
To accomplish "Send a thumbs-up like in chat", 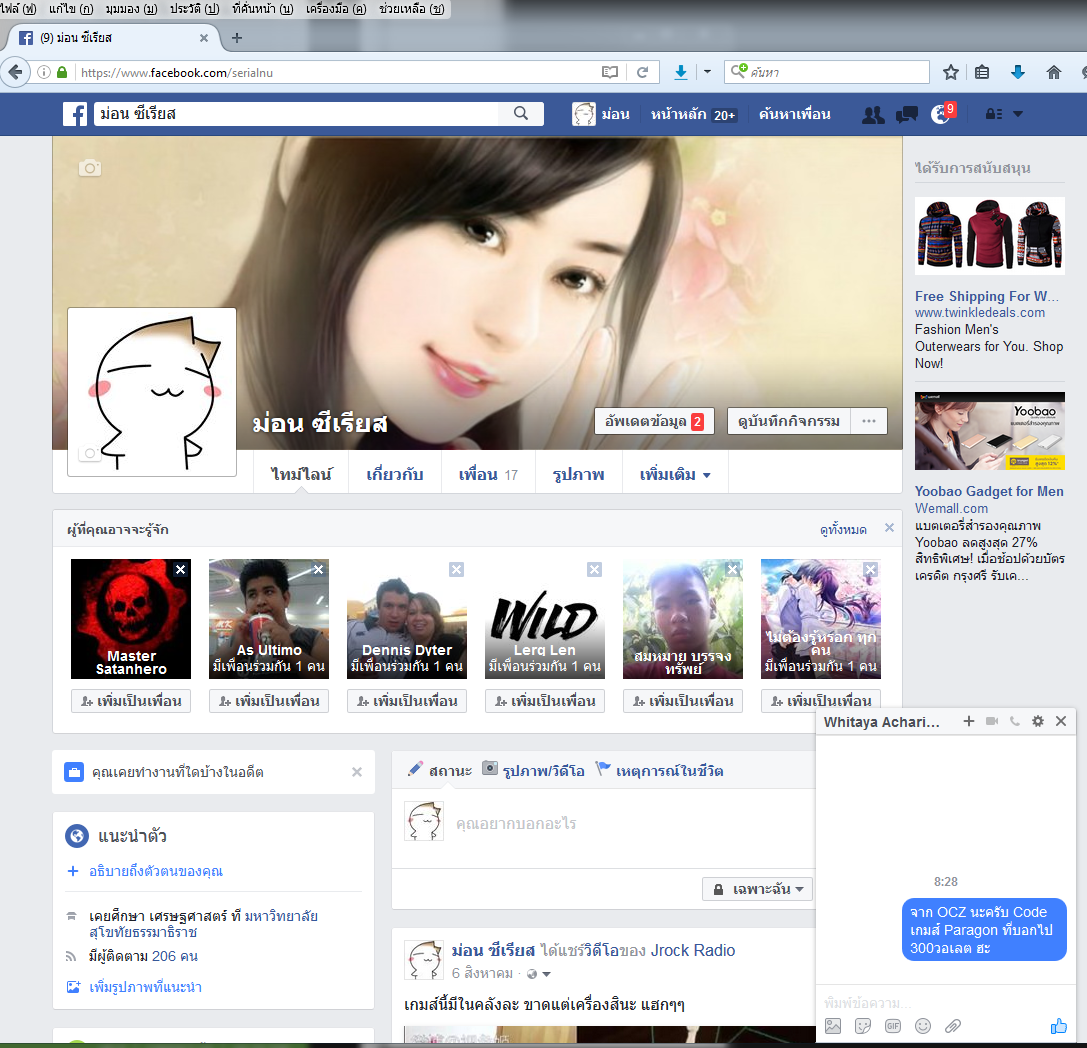I will point(1059,1026).
